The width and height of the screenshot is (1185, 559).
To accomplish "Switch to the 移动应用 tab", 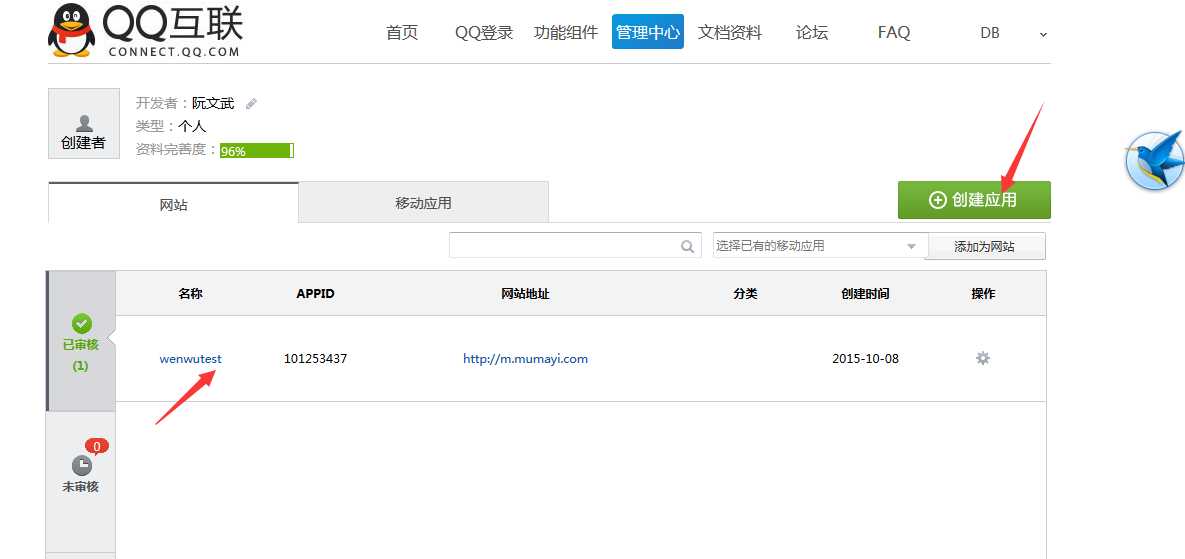I will (x=423, y=202).
